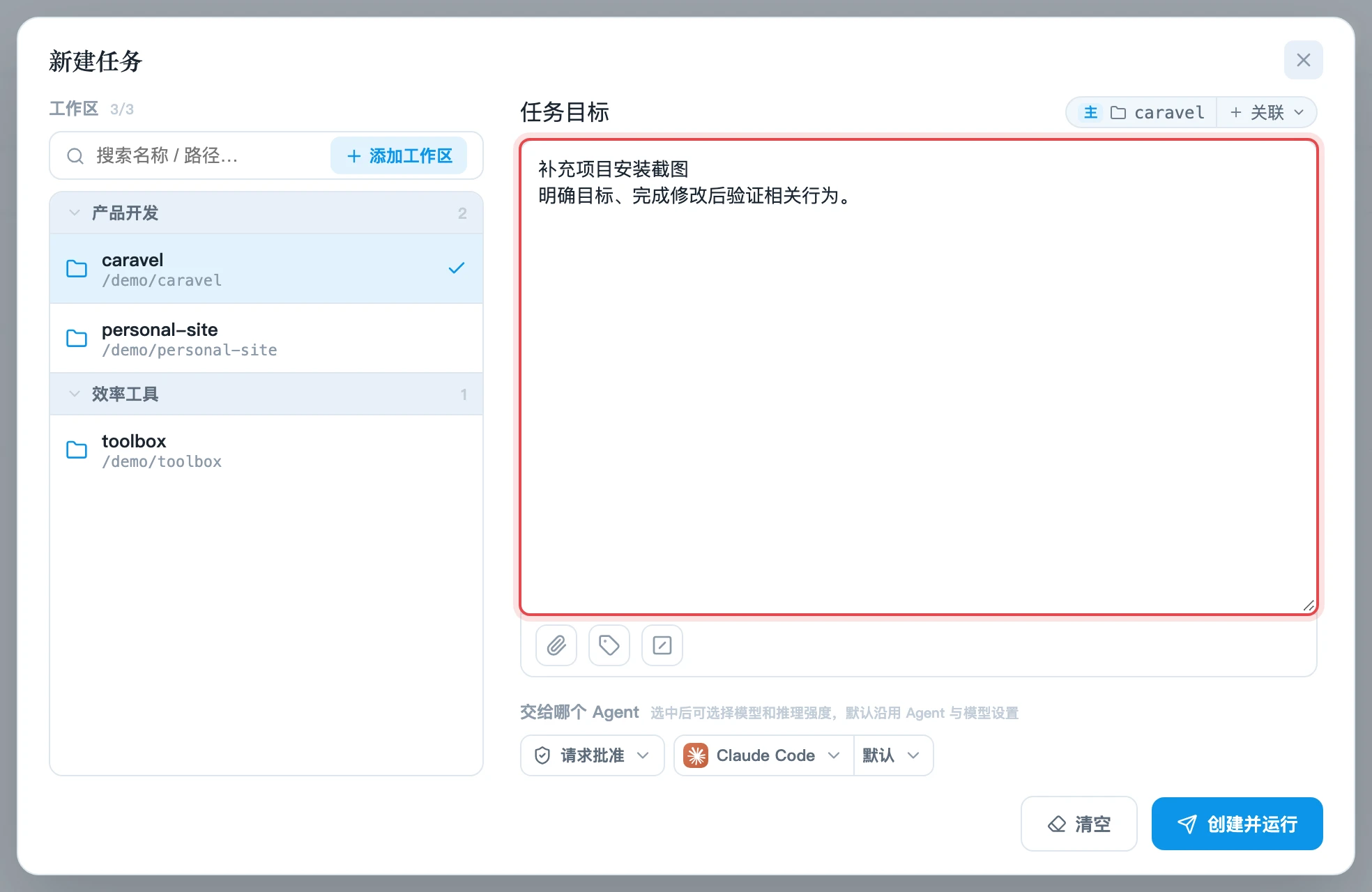
Task: Select the personal-site workspace row
Action: click(x=266, y=338)
